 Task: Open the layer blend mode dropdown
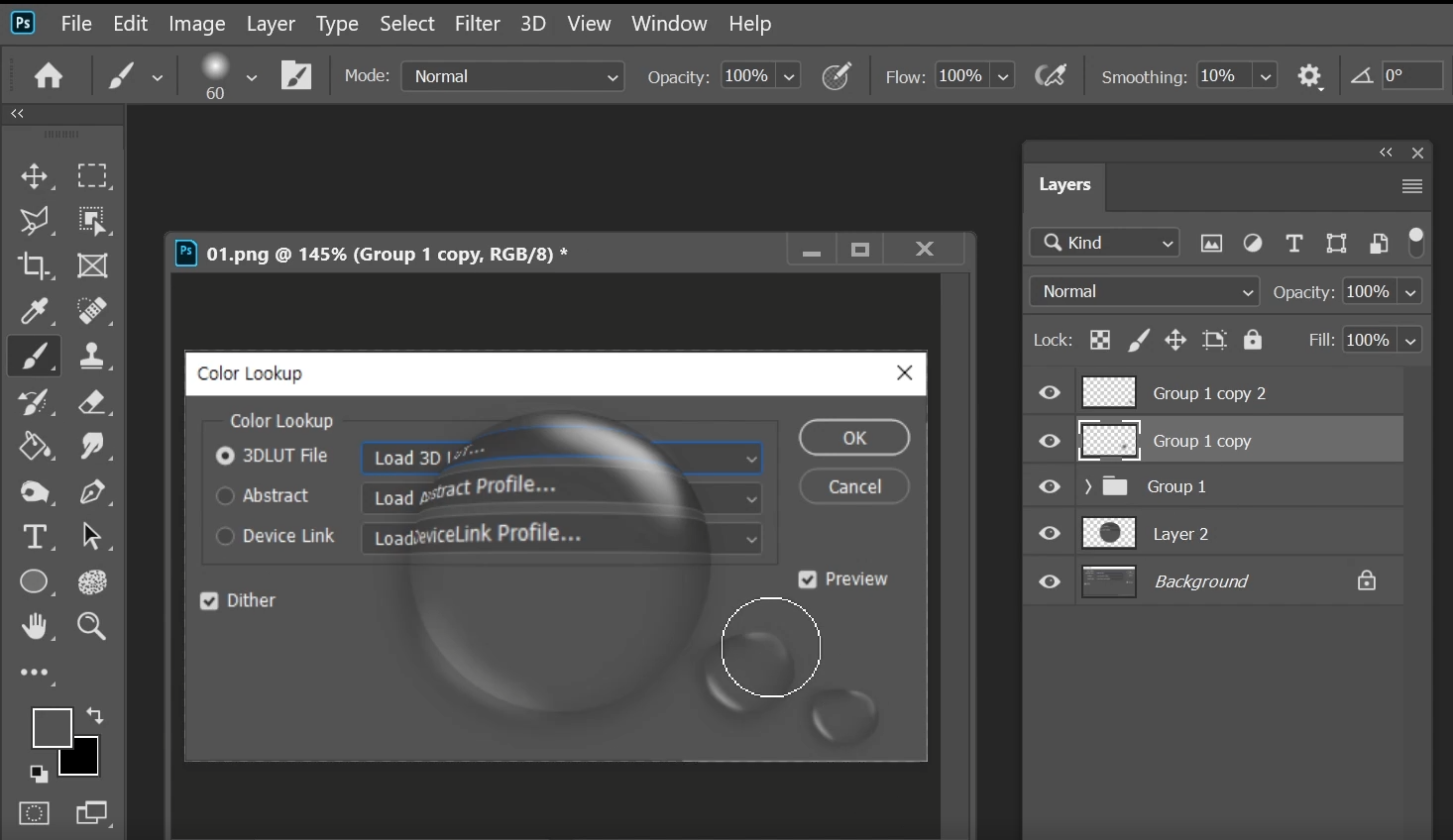(x=1145, y=291)
